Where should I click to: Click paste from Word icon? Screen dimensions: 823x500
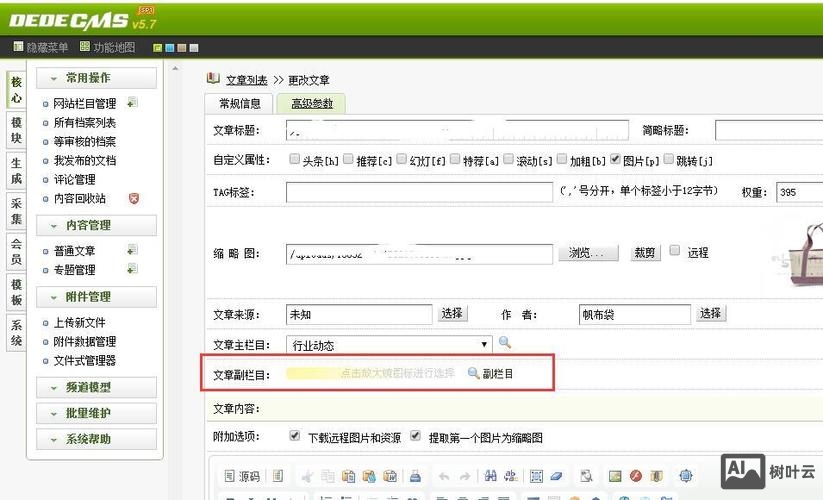coord(391,476)
